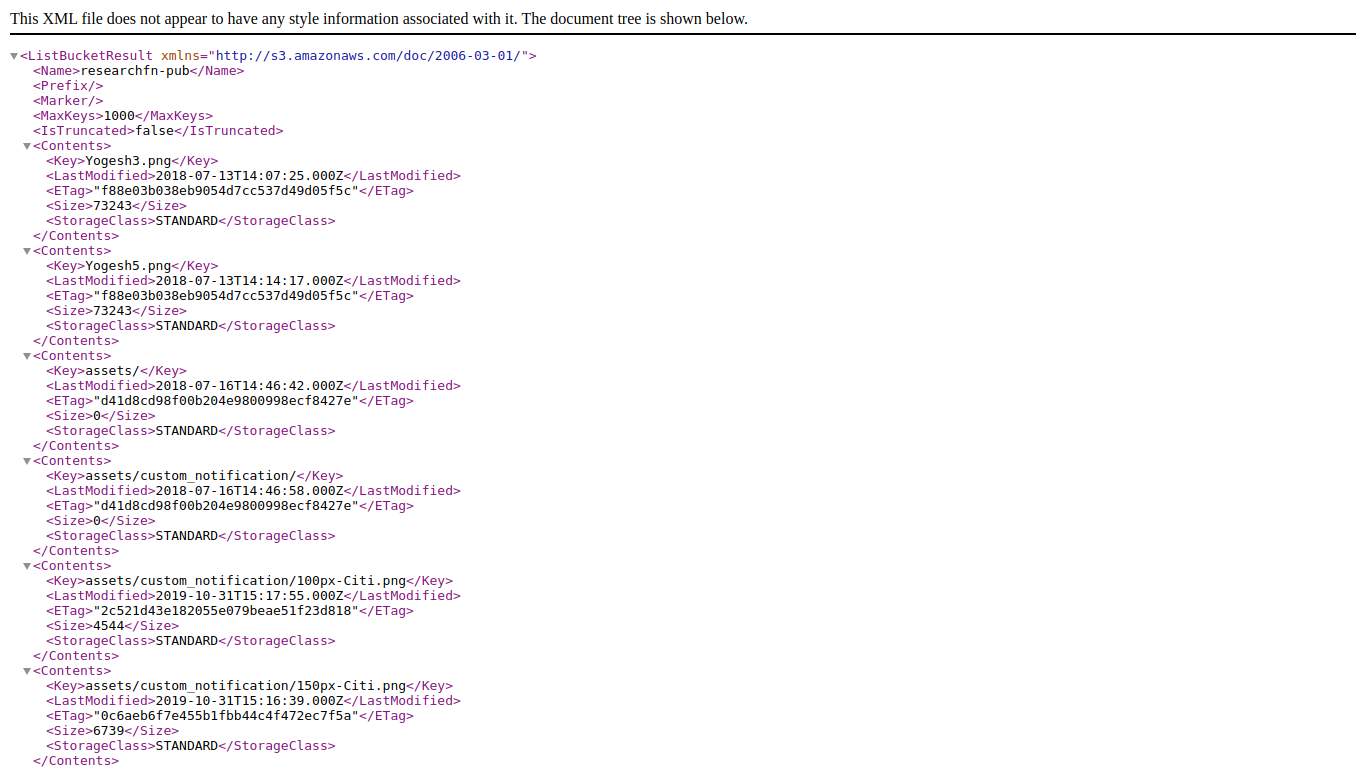Collapse the Contents node above the assets/ key
Image resolution: width=1366 pixels, height=768 pixels.
click(27, 356)
